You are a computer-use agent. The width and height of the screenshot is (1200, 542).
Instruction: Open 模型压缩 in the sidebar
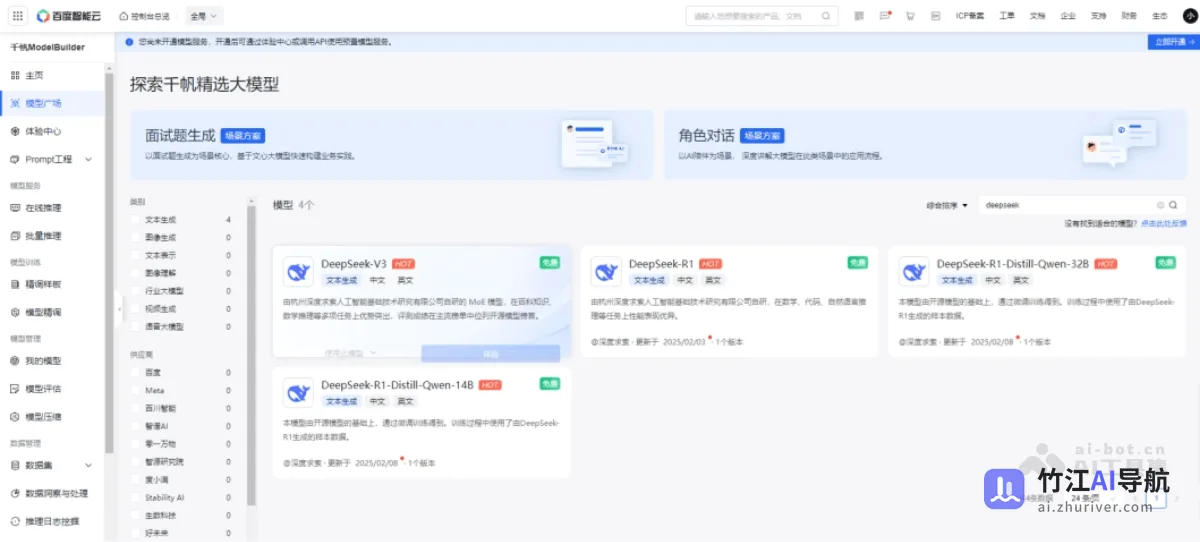click(52, 416)
